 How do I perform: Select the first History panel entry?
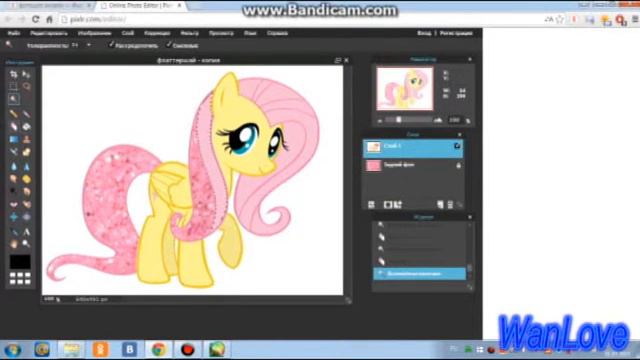(x=419, y=225)
